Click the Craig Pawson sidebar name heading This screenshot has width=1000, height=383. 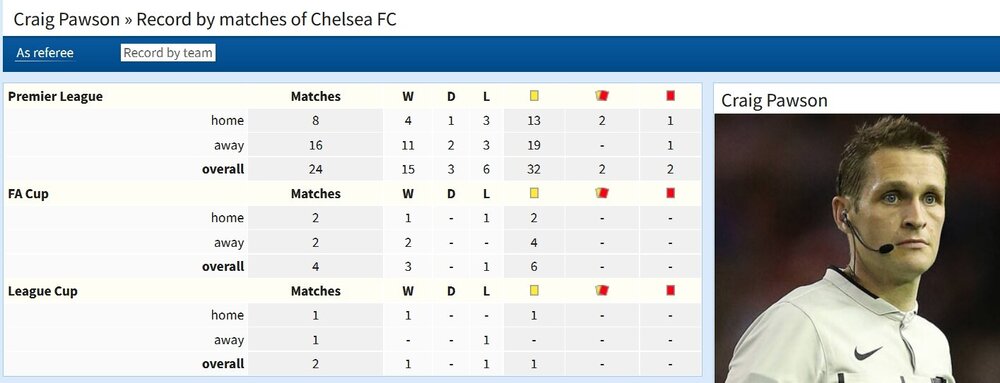[774, 101]
